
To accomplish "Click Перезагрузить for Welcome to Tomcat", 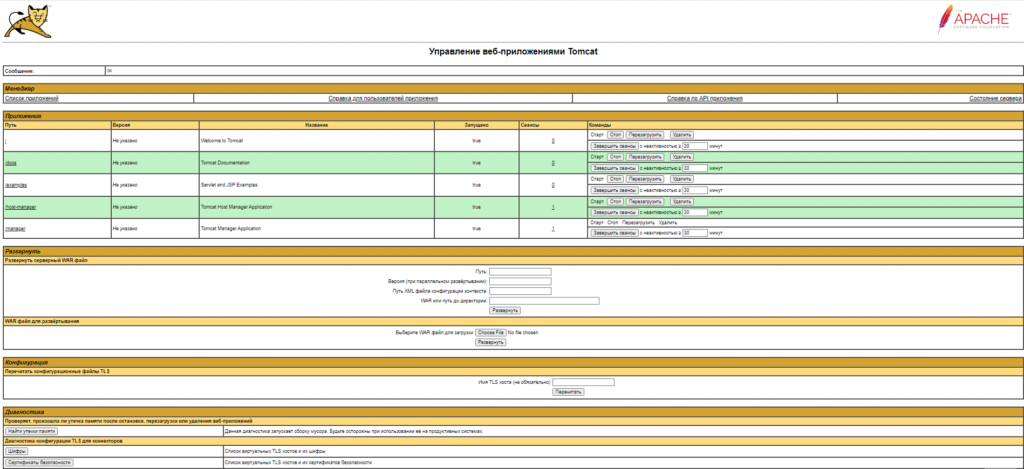I will tap(645, 135).
